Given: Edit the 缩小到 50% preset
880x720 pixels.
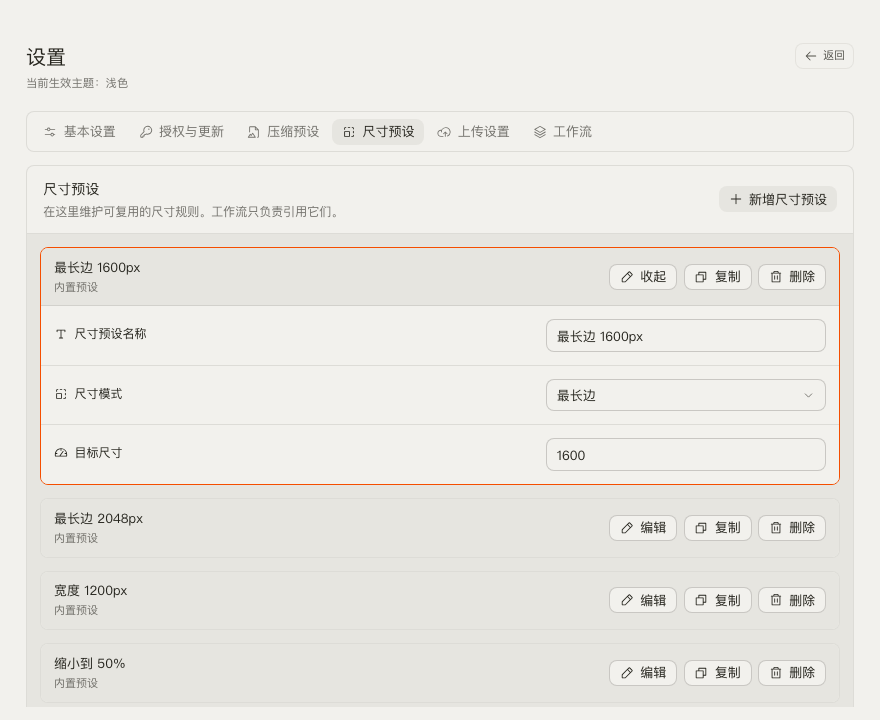Looking at the screenshot, I should tap(643, 672).
